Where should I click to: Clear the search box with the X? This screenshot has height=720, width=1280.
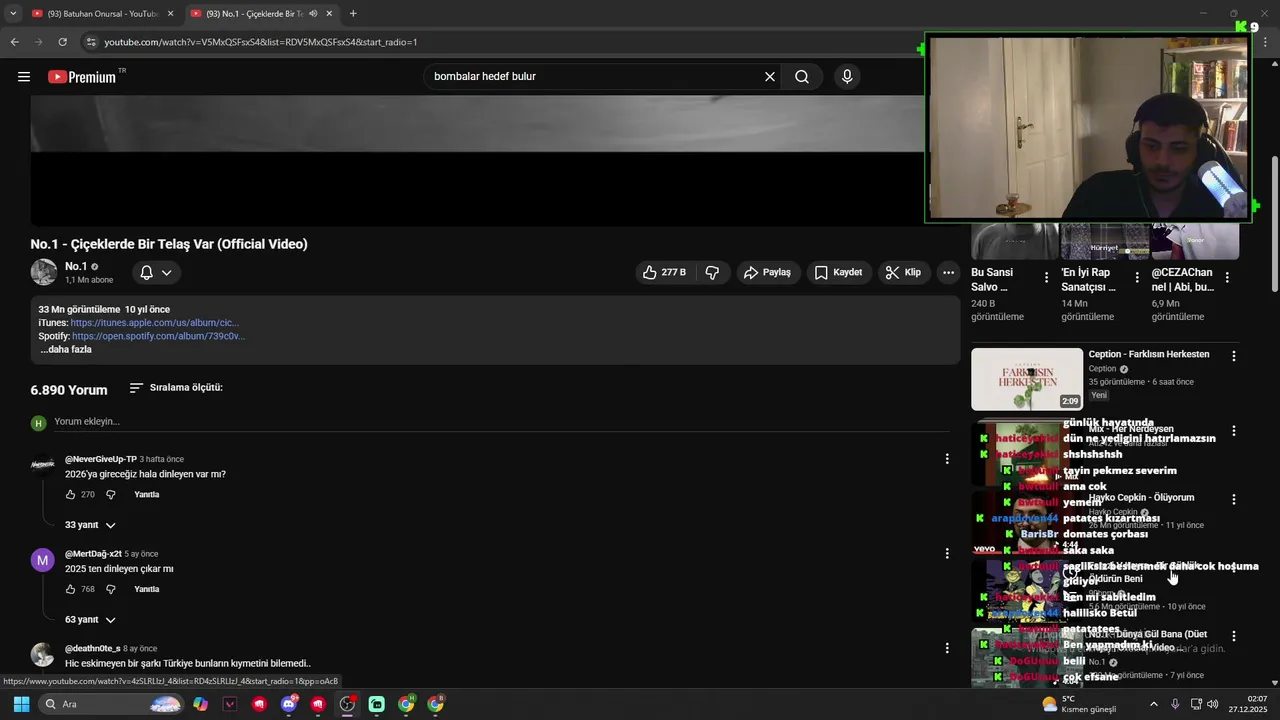point(770,77)
